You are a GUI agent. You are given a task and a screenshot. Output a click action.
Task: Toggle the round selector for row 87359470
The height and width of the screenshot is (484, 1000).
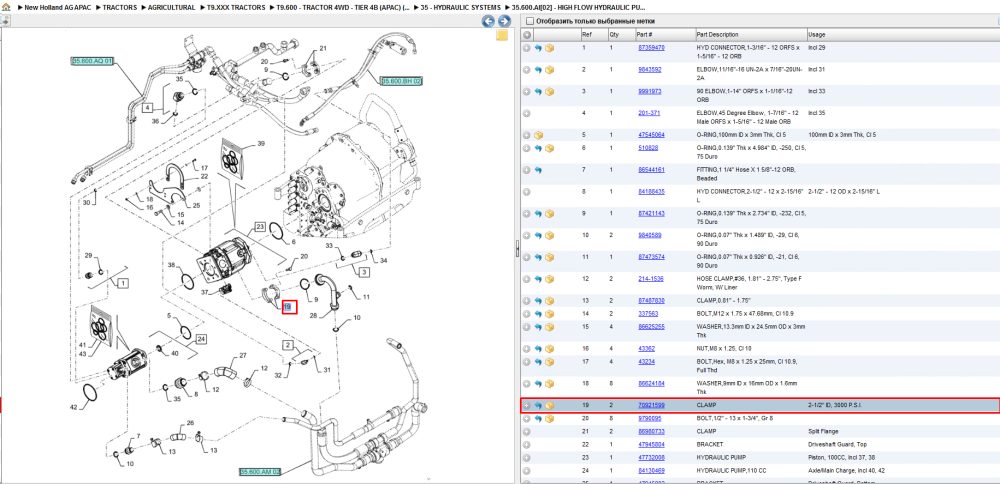point(527,48)
